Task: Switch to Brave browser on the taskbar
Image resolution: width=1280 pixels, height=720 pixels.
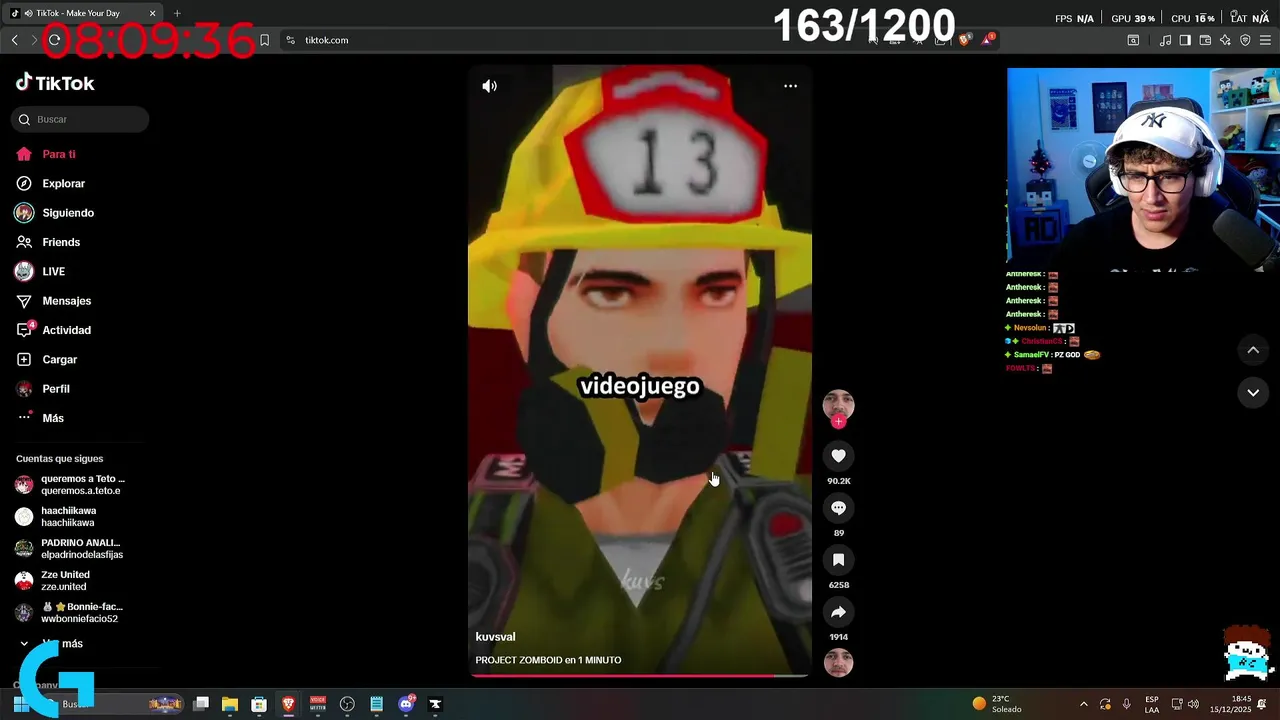Action: (x=288, y=704)
